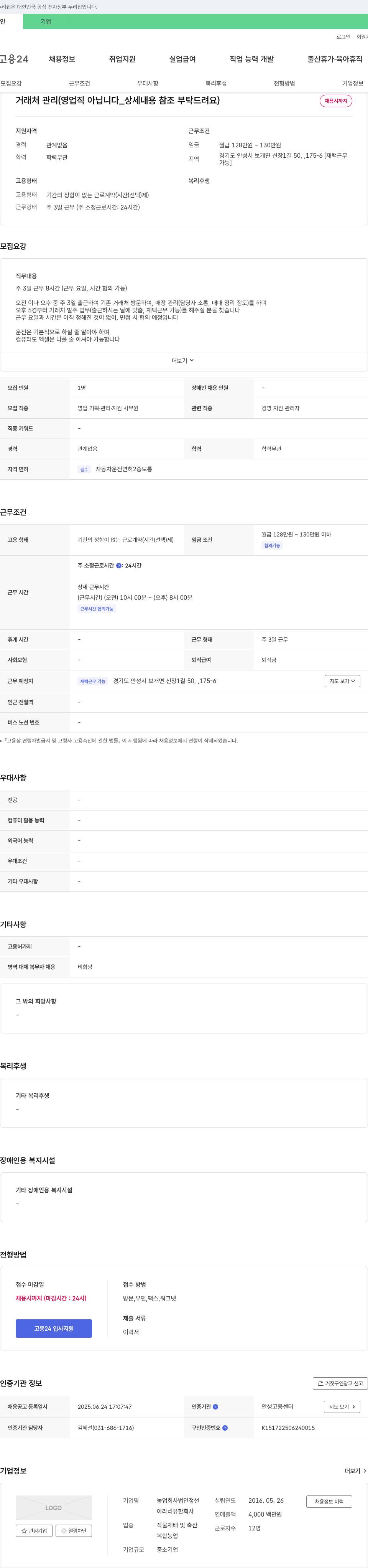Report false ad via 거짓구인광고 신고
Image resolution: width=368 pixels, height=1568 pixels.
pos(340,1383)
